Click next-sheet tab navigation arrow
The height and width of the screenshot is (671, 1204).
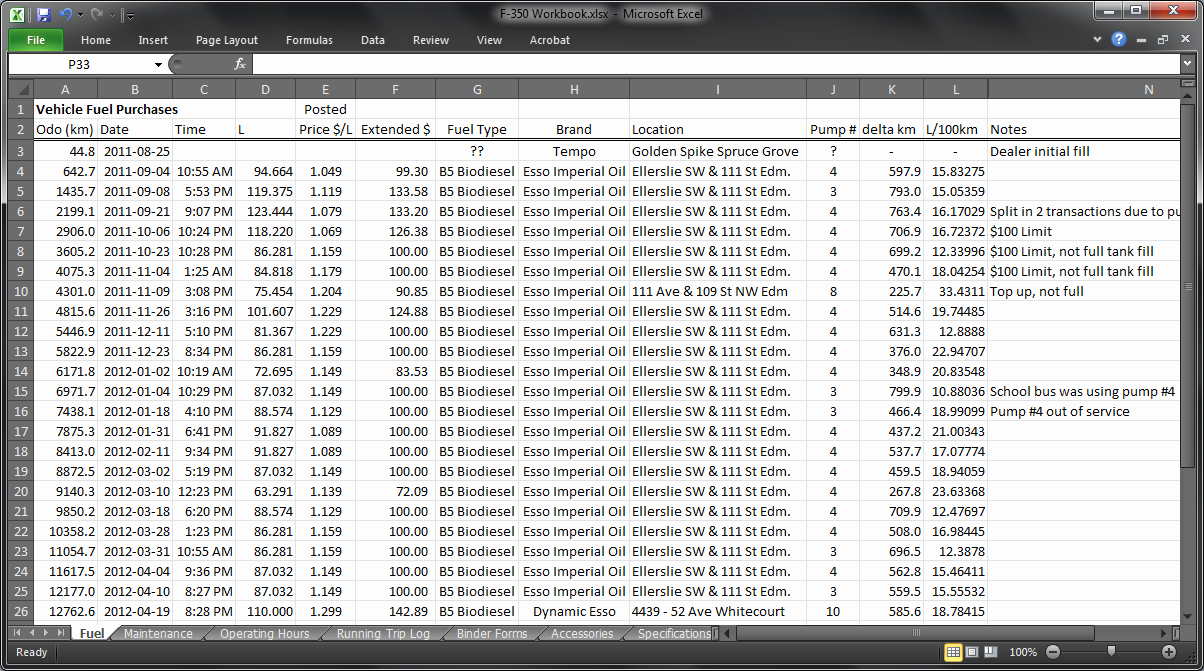pos(47,633)
